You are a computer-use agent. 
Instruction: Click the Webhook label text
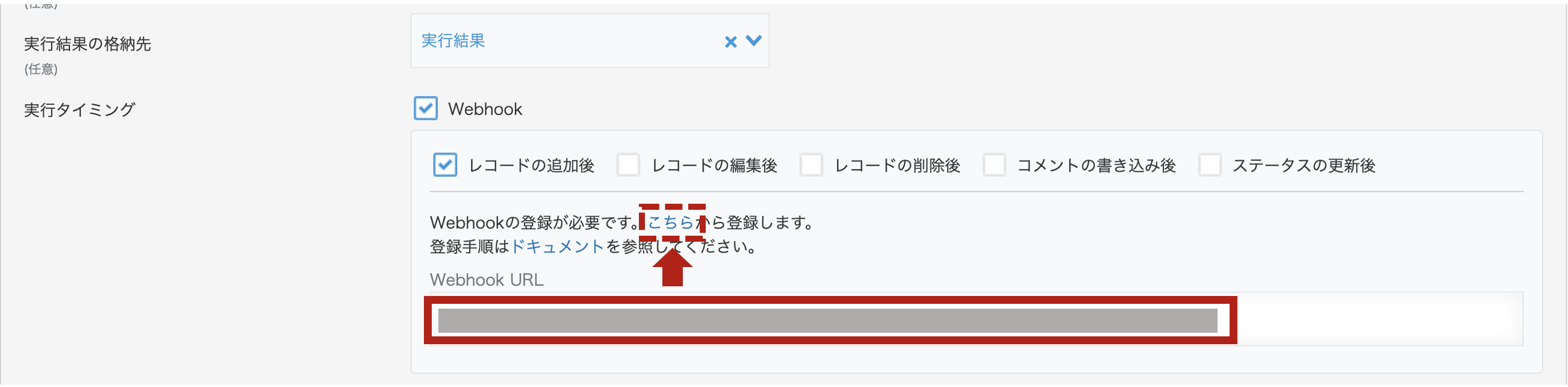pyautogui.click(x=485, y=109)
